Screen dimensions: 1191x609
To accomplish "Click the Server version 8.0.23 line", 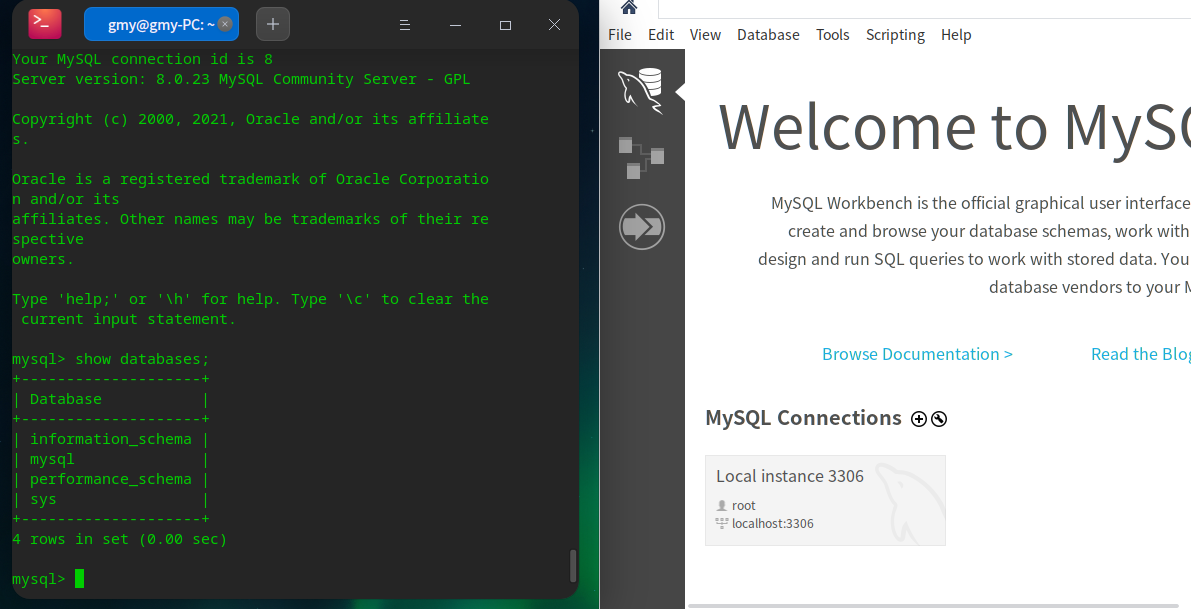I will [241, 79].
